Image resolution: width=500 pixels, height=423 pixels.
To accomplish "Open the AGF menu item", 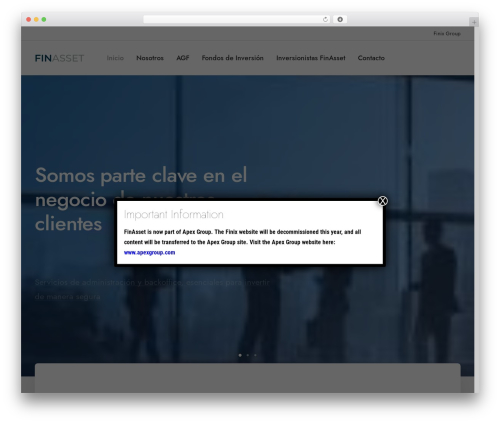I will (x=183, y=58).
